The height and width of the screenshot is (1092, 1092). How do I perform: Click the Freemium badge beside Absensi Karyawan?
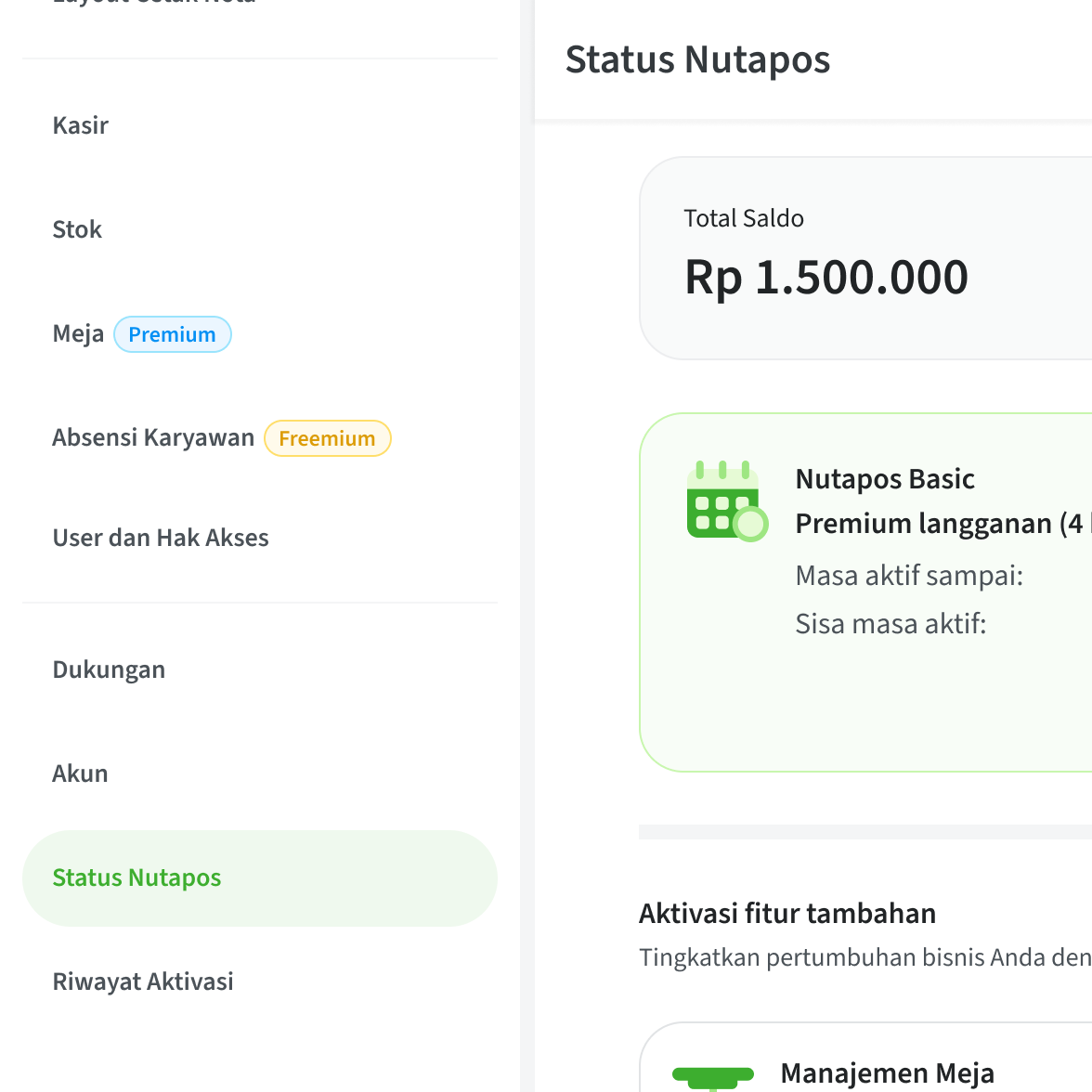click(327, 437)
